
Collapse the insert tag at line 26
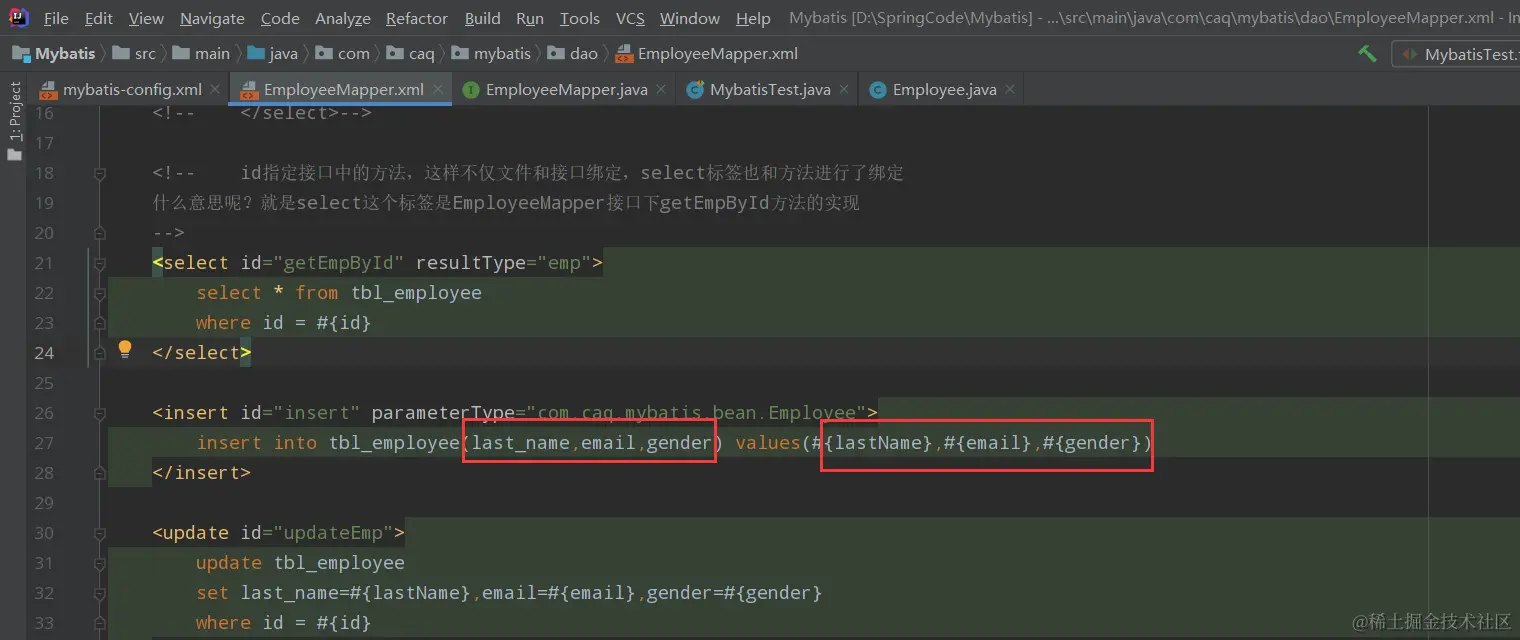(99, 413)
